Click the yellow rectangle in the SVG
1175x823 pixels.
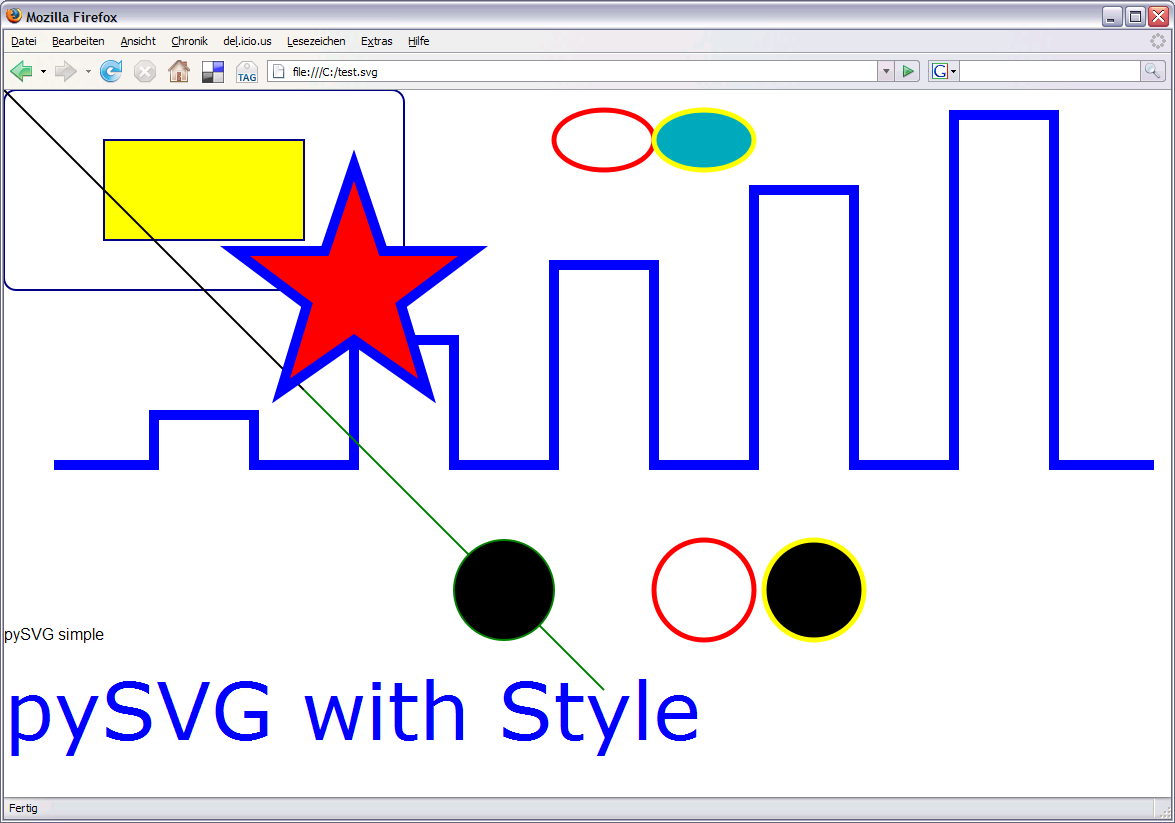(204, 190)
